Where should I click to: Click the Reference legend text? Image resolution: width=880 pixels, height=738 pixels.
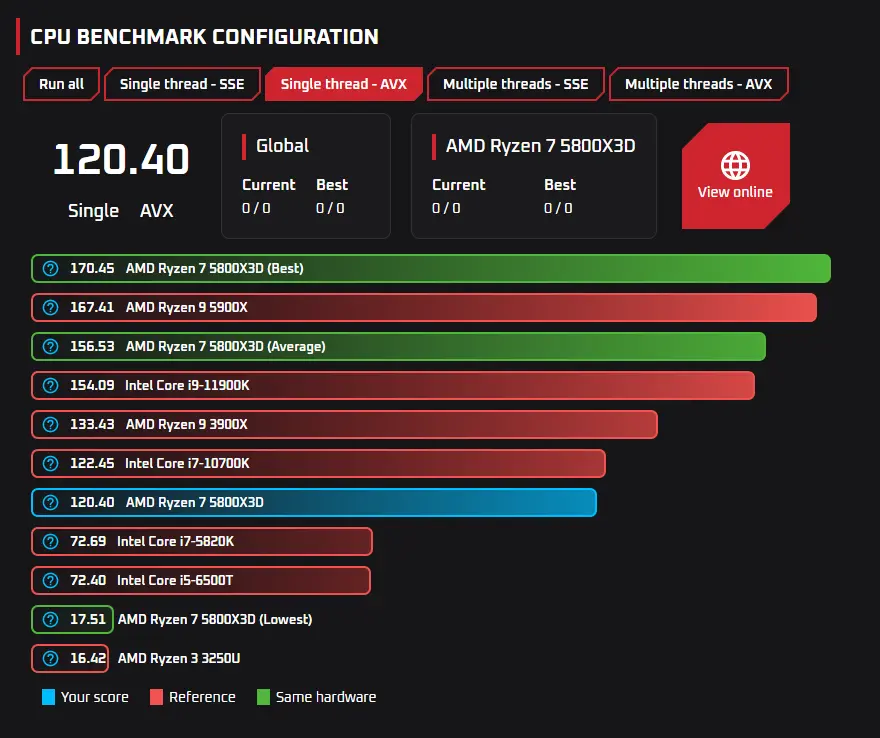point(202,697)
